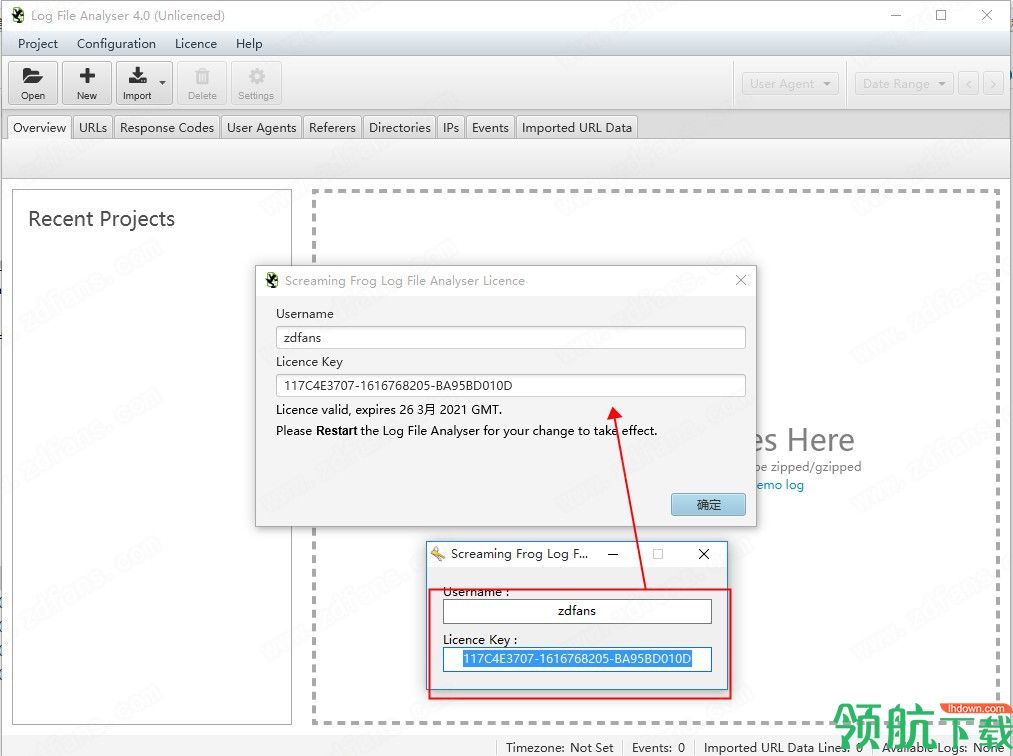Click the frog icon in Licence dialog title
This screenshot has width=1013, height=756.
click(272, 280)
